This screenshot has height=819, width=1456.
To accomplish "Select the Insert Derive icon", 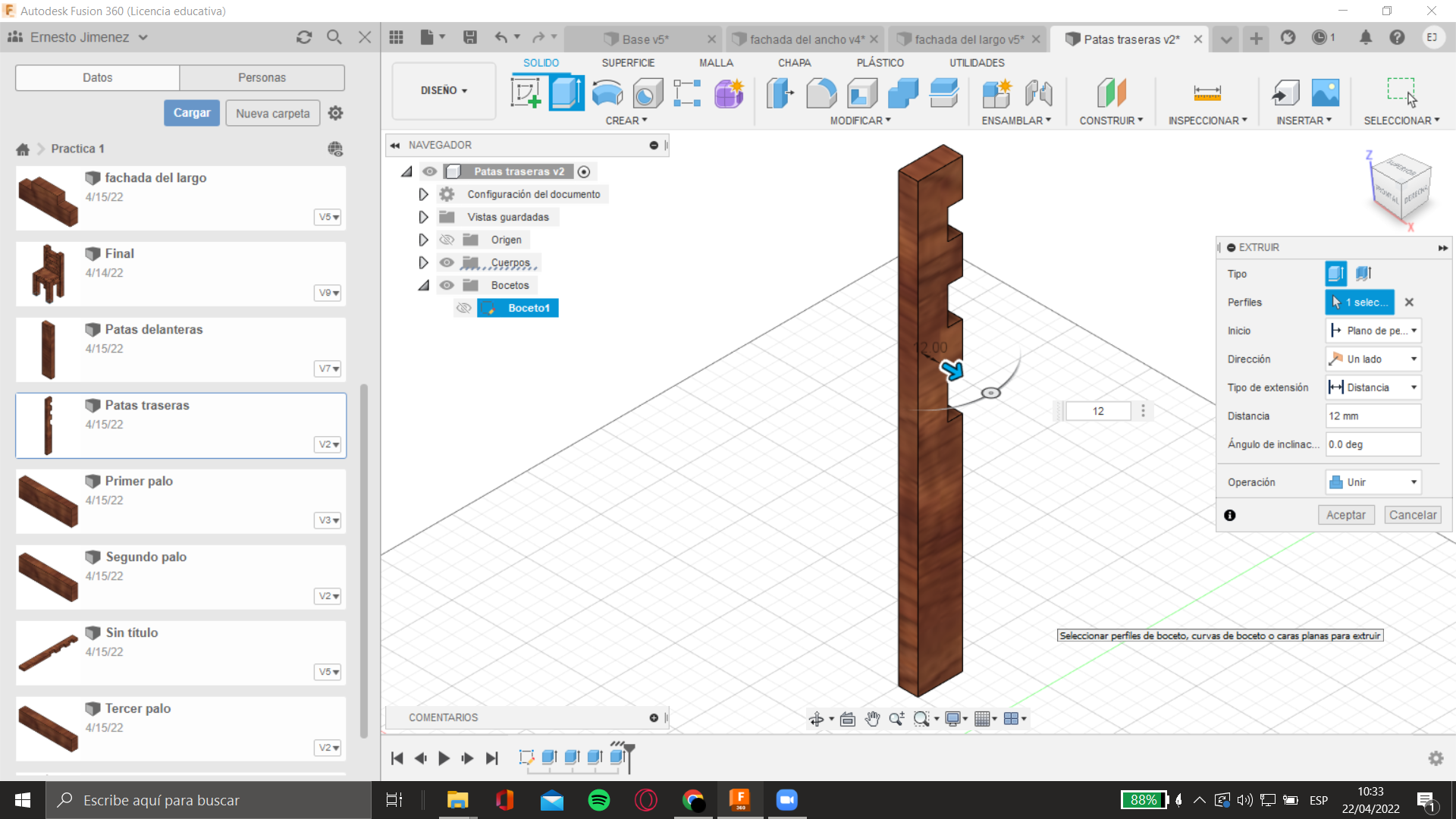I will click(x=1285, y=93).
